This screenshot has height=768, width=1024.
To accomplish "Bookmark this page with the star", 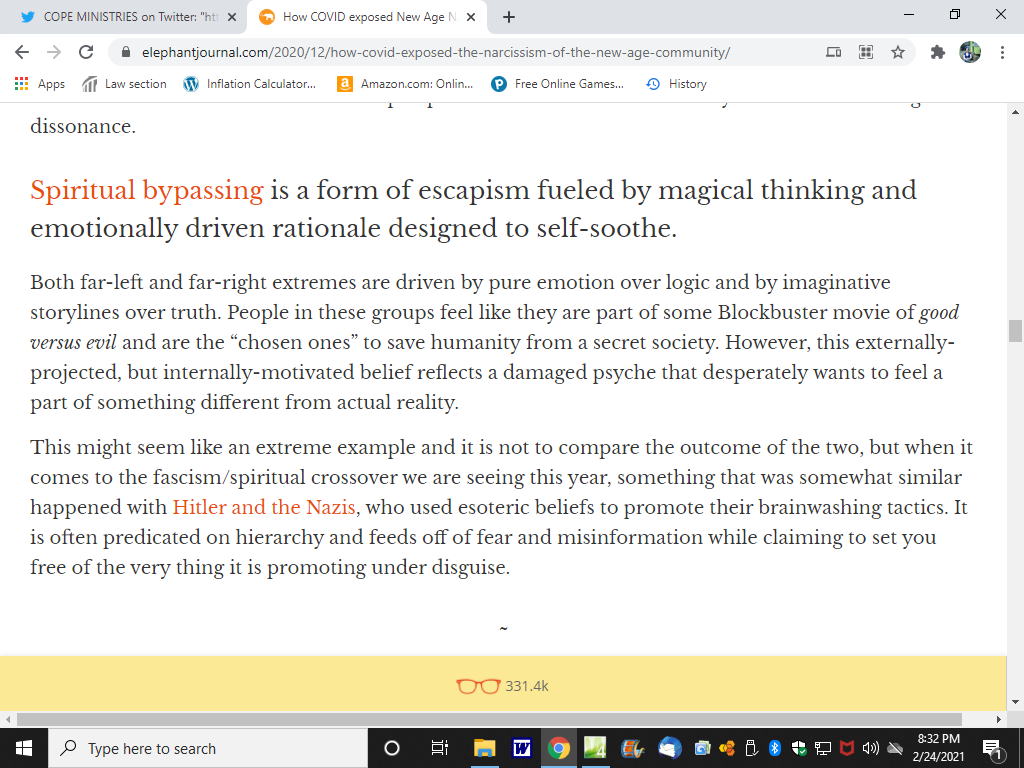I will coord(898,52).
